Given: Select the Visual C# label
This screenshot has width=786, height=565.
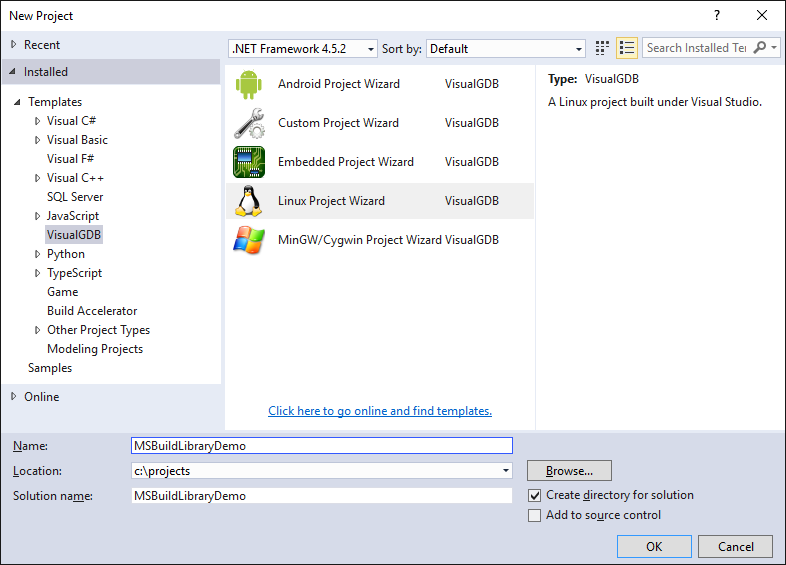Looking at the screenshot, I should [71, 121].
